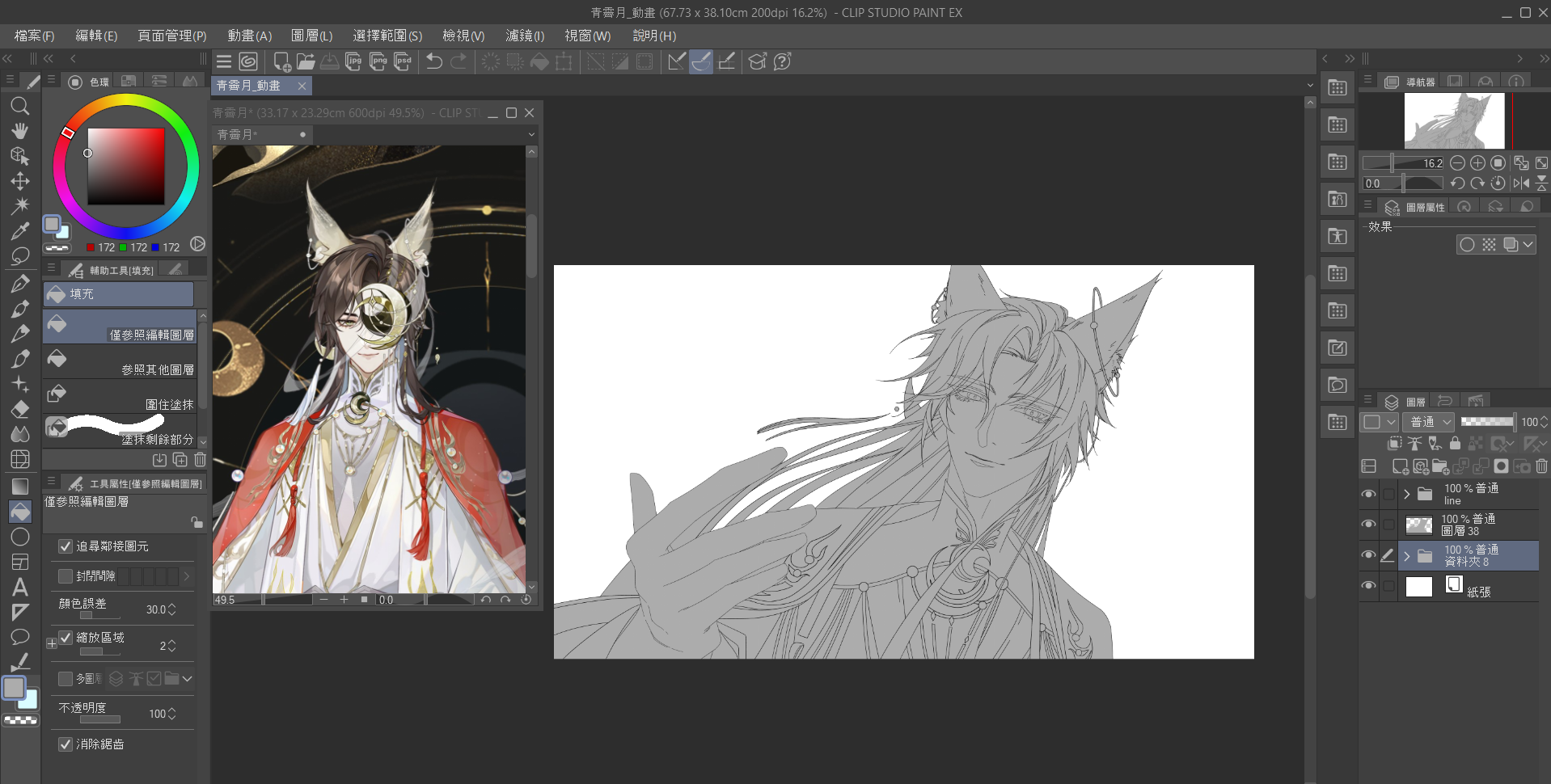
Task: Uncheck 追尋鄰接圖元 option
Action: (x=66, y=546)
